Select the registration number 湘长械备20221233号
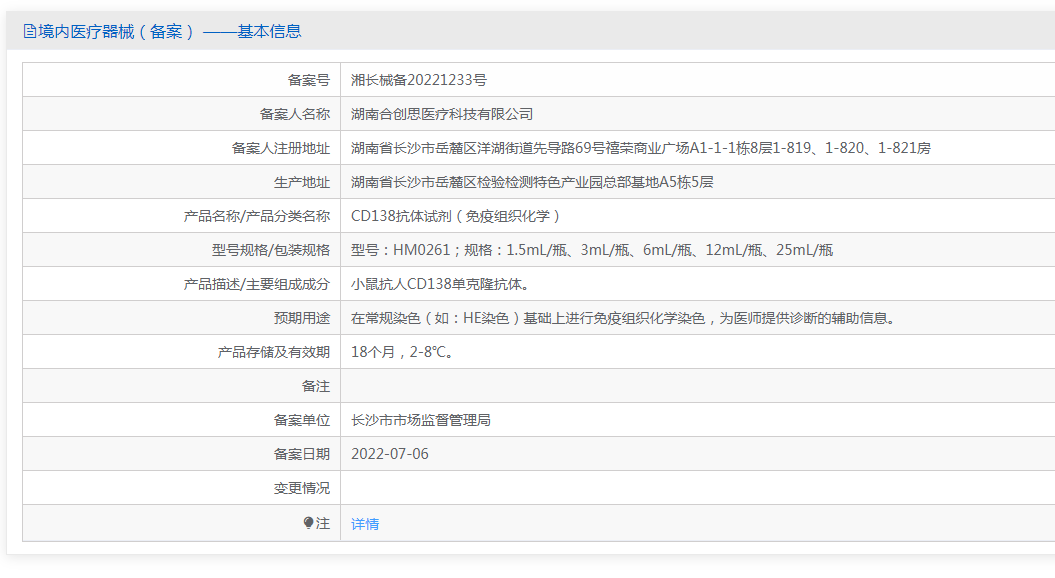The image size is (1055, 578). pos(419,80)
